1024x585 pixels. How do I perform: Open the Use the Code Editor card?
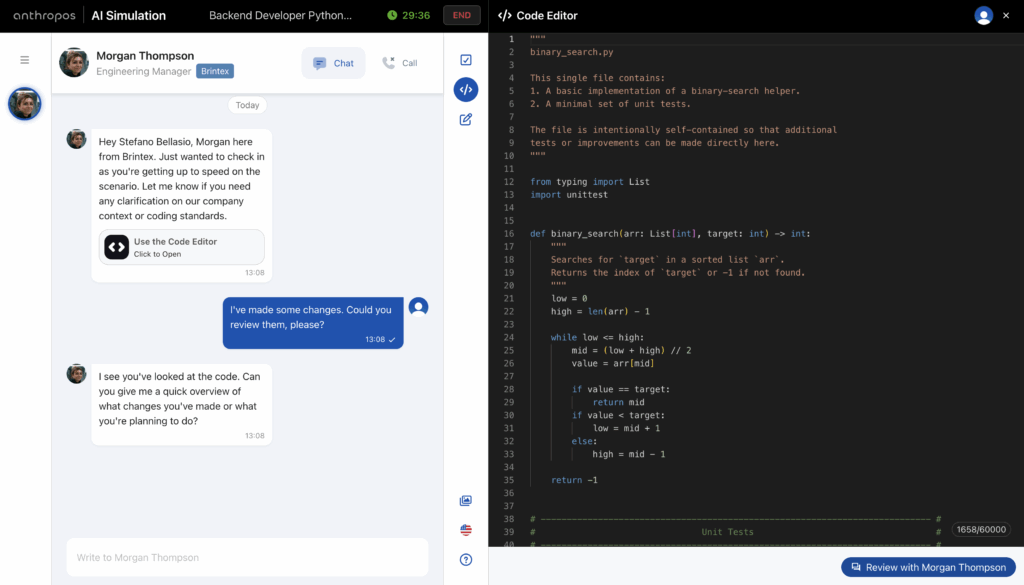(x=182, y=247)
